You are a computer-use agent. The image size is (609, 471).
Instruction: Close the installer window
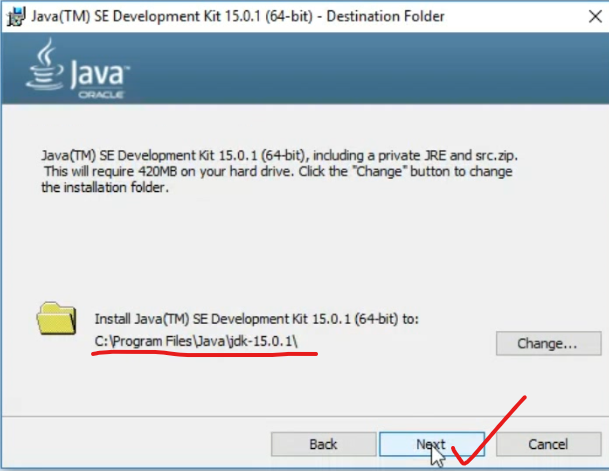point(595,16)
